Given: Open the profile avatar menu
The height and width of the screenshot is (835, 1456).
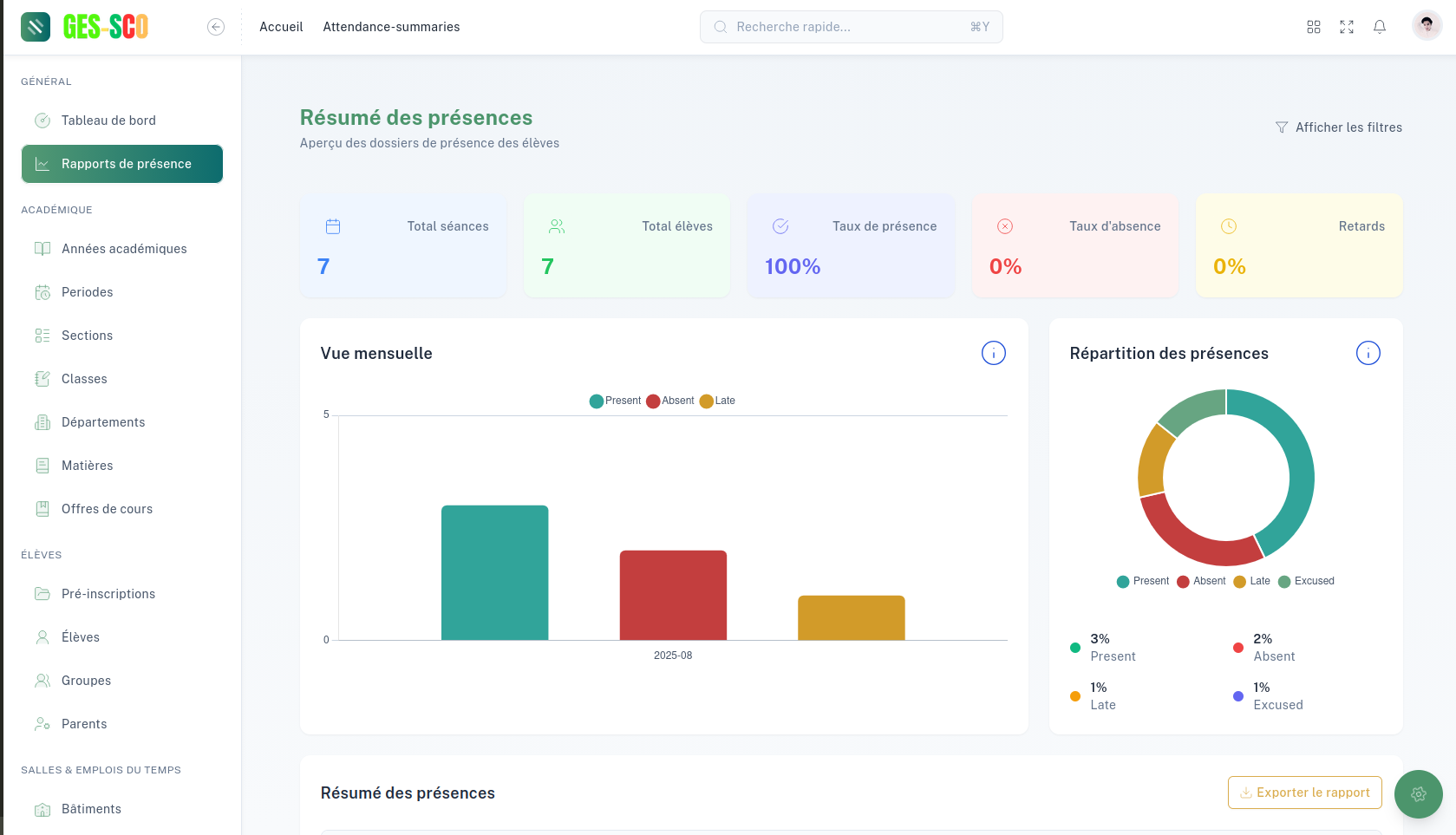Looking at the screenshot, I should pos(1427,25).
